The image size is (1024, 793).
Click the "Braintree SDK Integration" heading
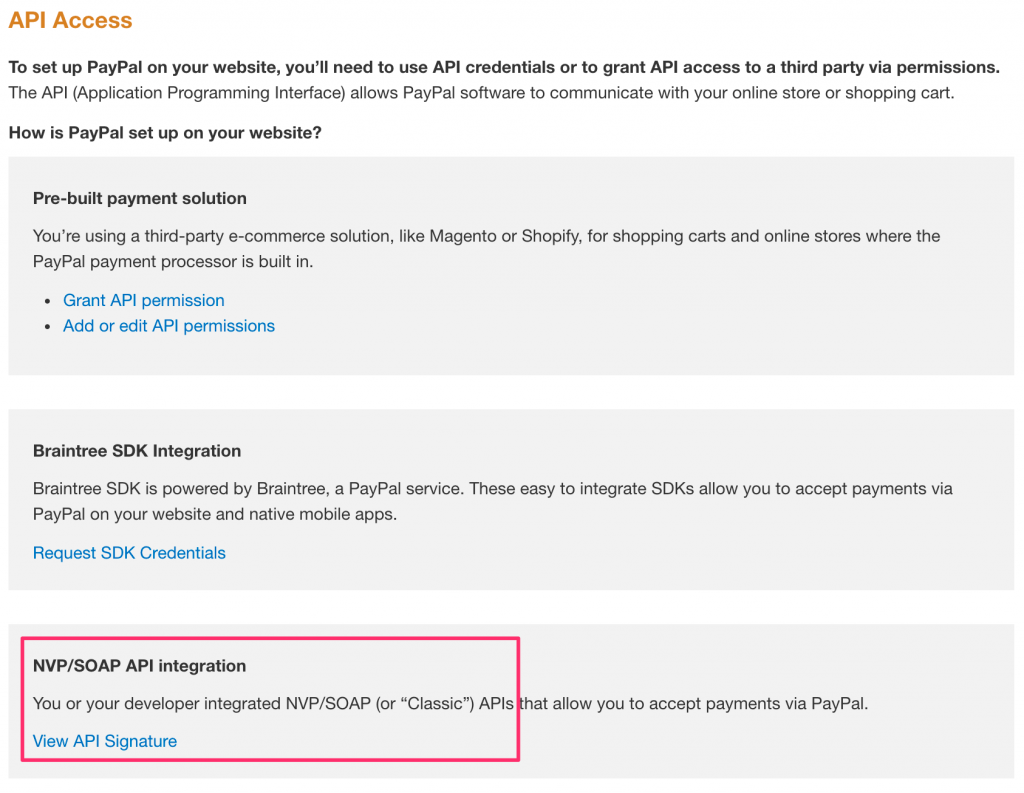tap(136, 451)
